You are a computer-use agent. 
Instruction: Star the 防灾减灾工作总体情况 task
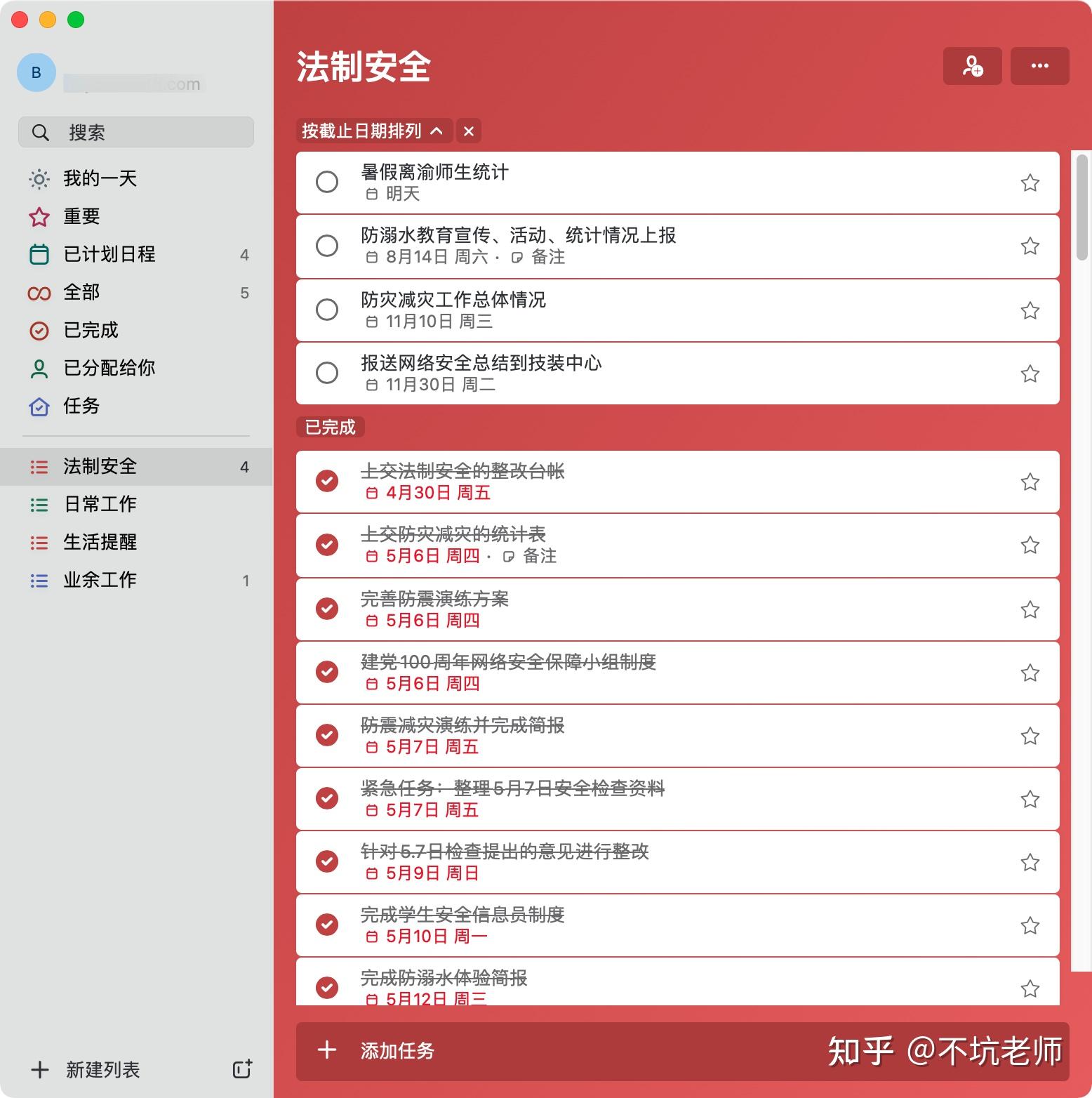tap(1030, 310)
